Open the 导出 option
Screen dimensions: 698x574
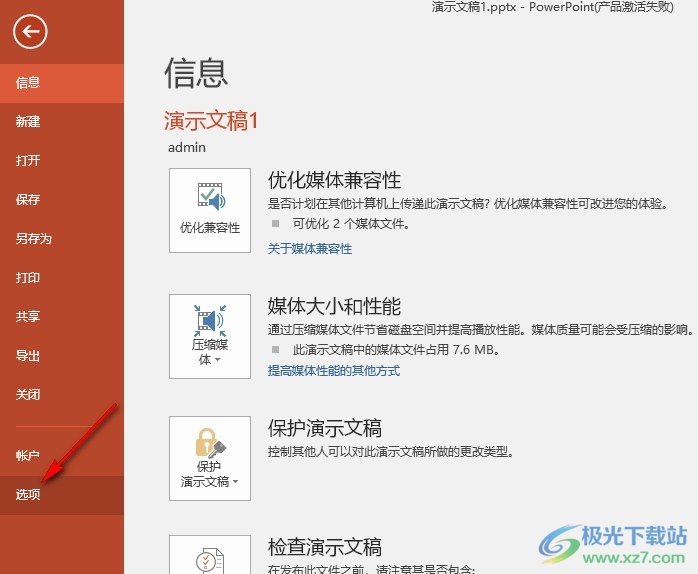[x=62, y=356]
